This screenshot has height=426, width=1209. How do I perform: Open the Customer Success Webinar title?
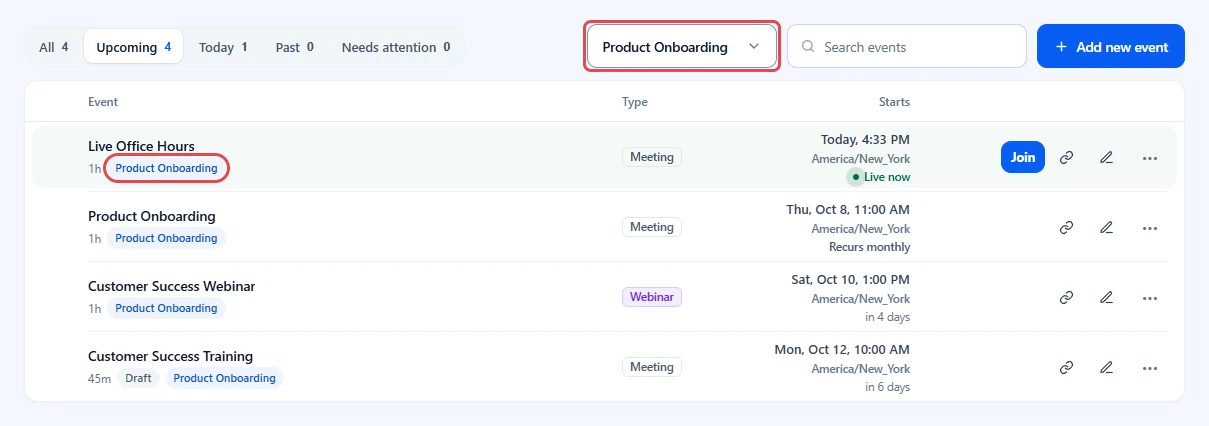pos(172,286)
